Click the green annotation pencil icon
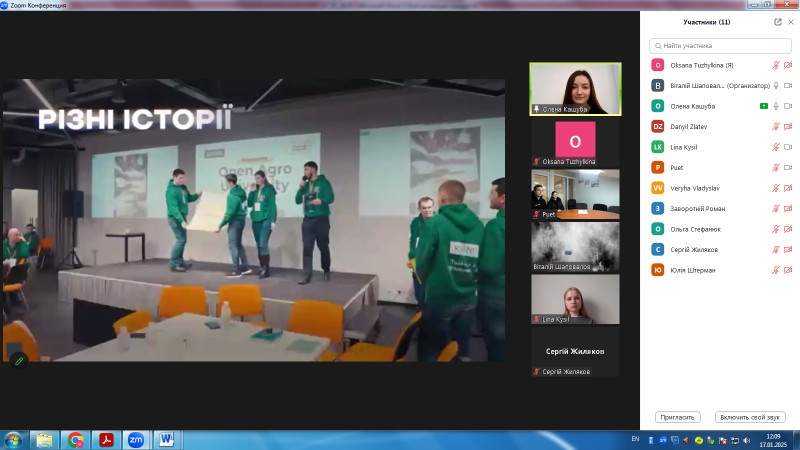This screenshot has width=800, height=450. pos(17,361)
